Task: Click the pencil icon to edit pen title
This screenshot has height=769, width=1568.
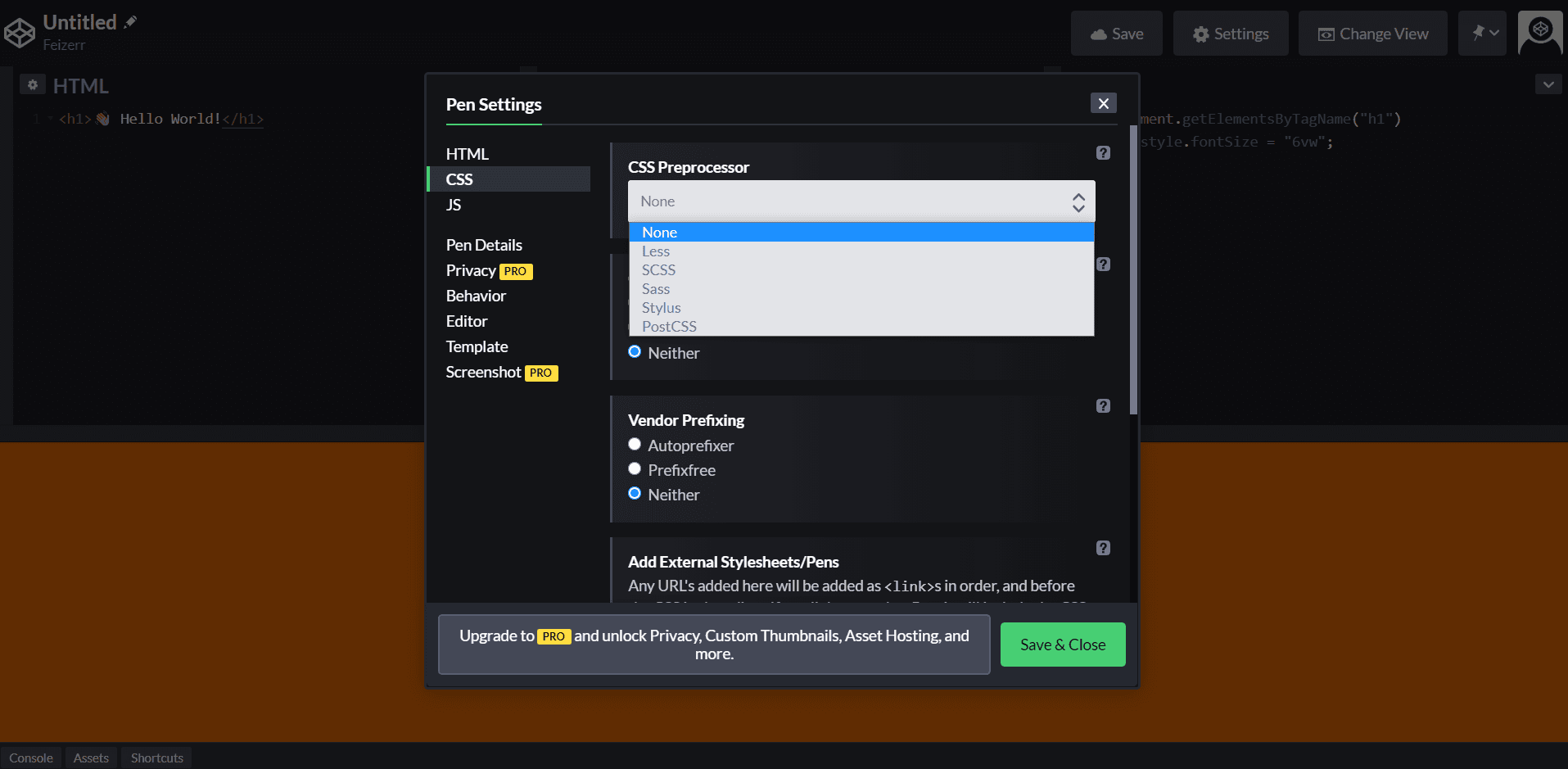Action: (x=130, y=22)
